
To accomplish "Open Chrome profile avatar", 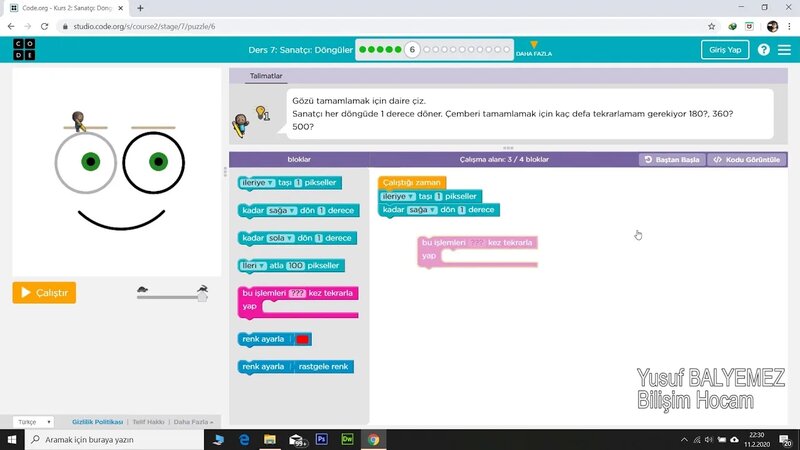I will (x=772, y=27).
